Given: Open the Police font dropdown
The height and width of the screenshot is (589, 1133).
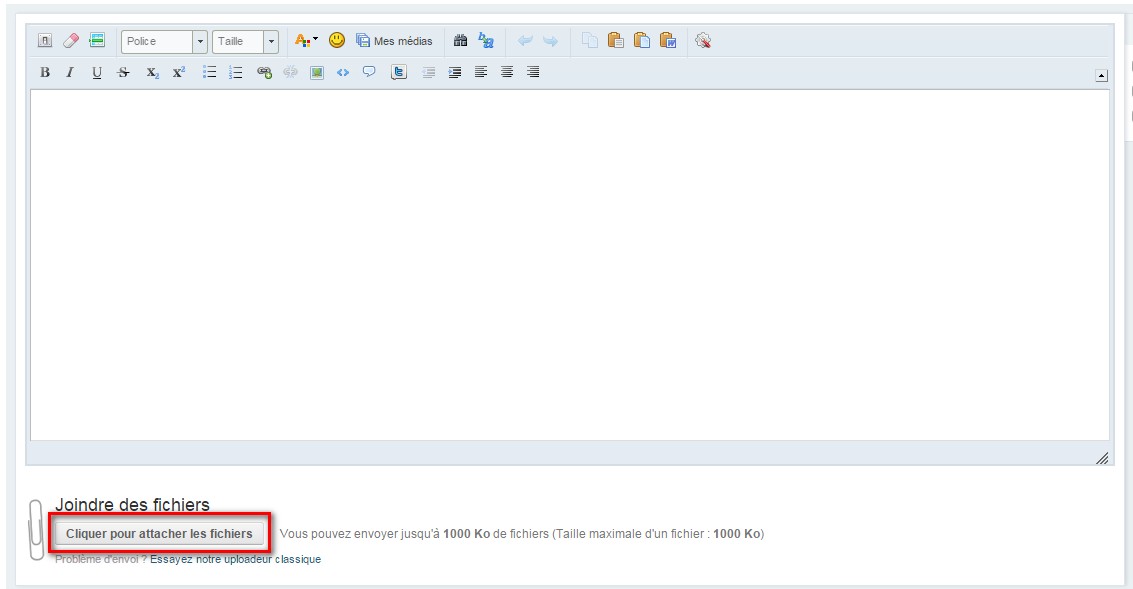Looking at the screenshot, I should pyautogui.click(x=164, y=41).
